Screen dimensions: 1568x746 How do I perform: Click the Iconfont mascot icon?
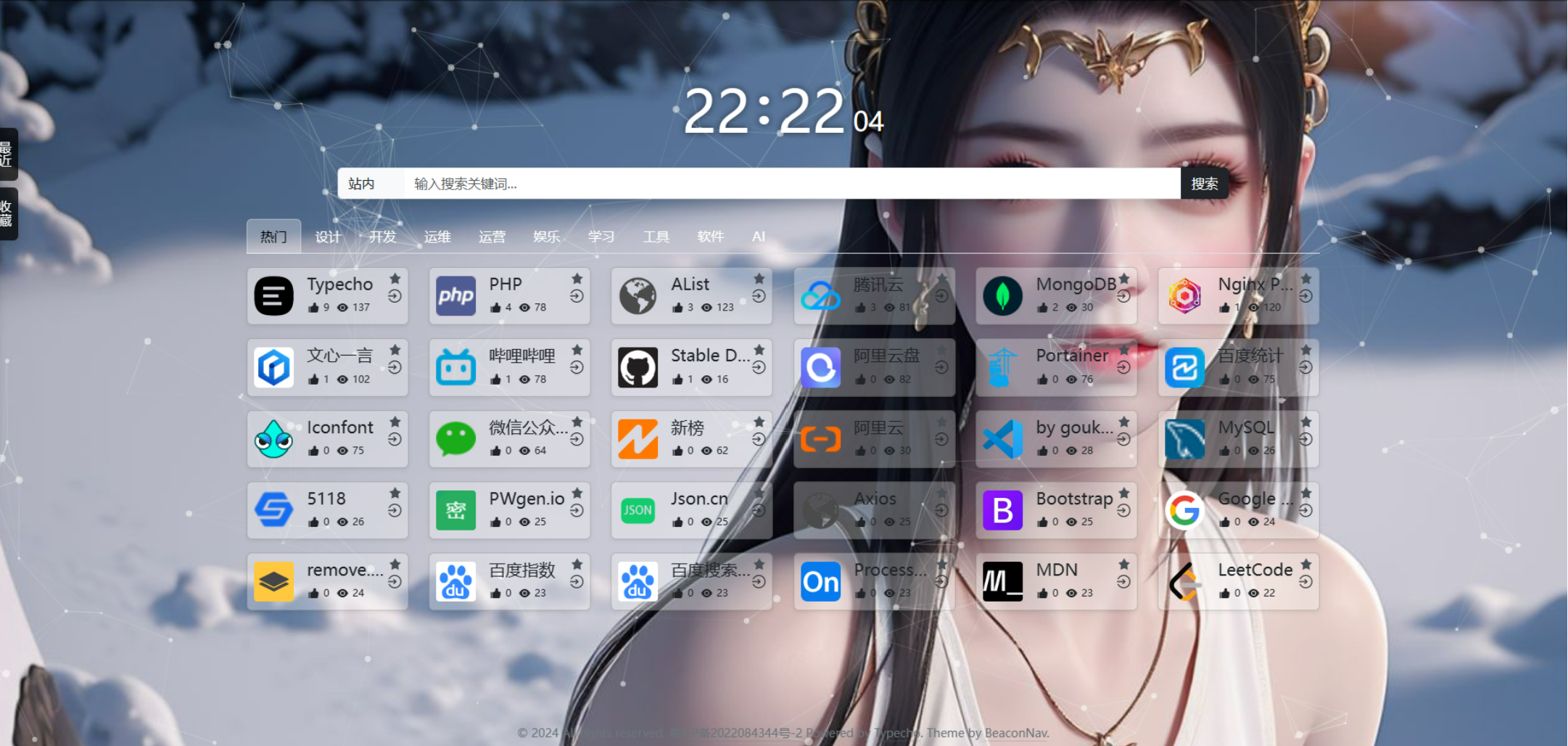click(273, 439)
